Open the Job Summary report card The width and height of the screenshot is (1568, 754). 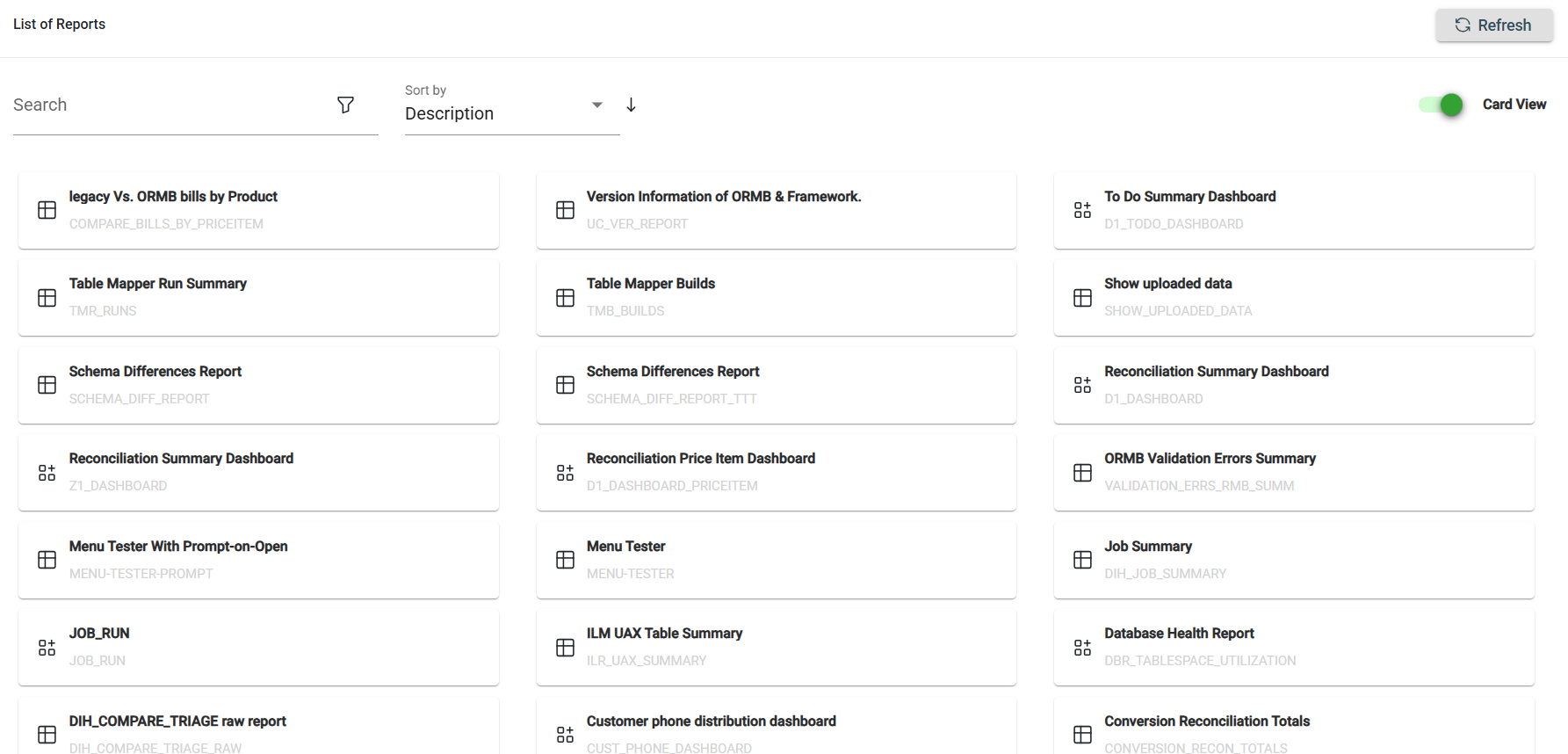(x=1293, y=560)
